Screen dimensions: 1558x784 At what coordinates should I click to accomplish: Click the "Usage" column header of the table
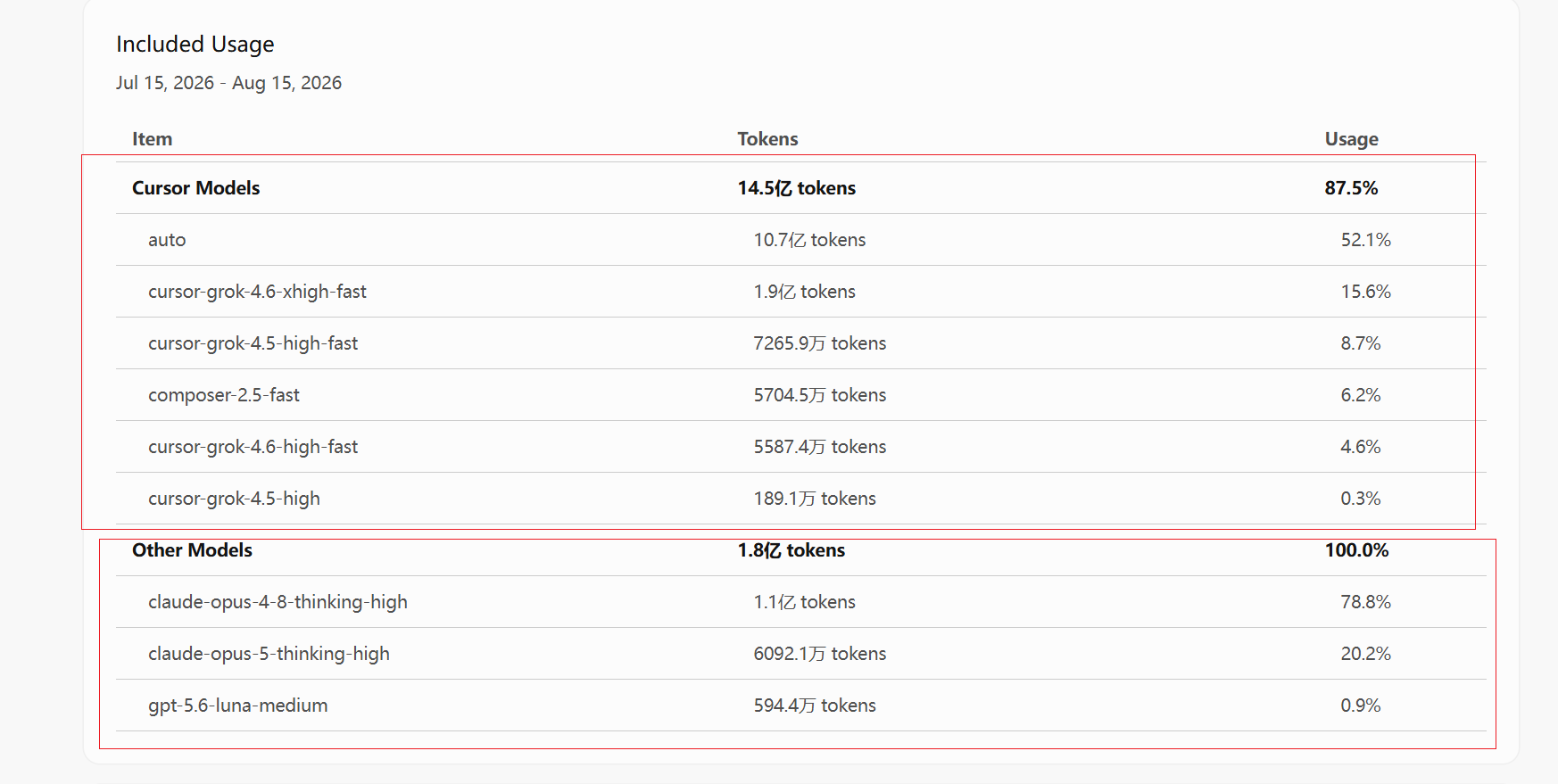(1351, 139)
